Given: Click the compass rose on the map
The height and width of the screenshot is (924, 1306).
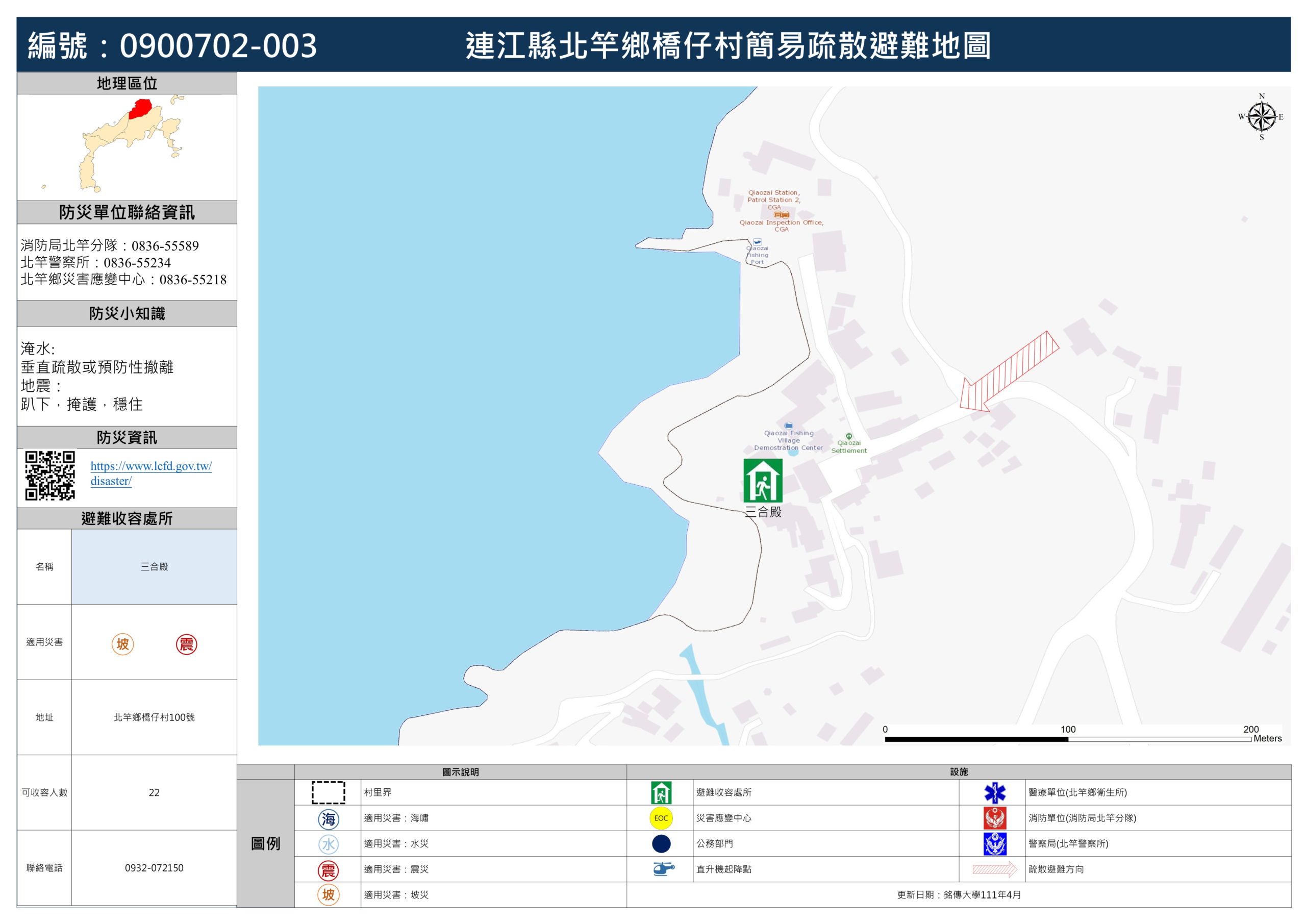Looking at the screenshot, I should (1261, 117).
